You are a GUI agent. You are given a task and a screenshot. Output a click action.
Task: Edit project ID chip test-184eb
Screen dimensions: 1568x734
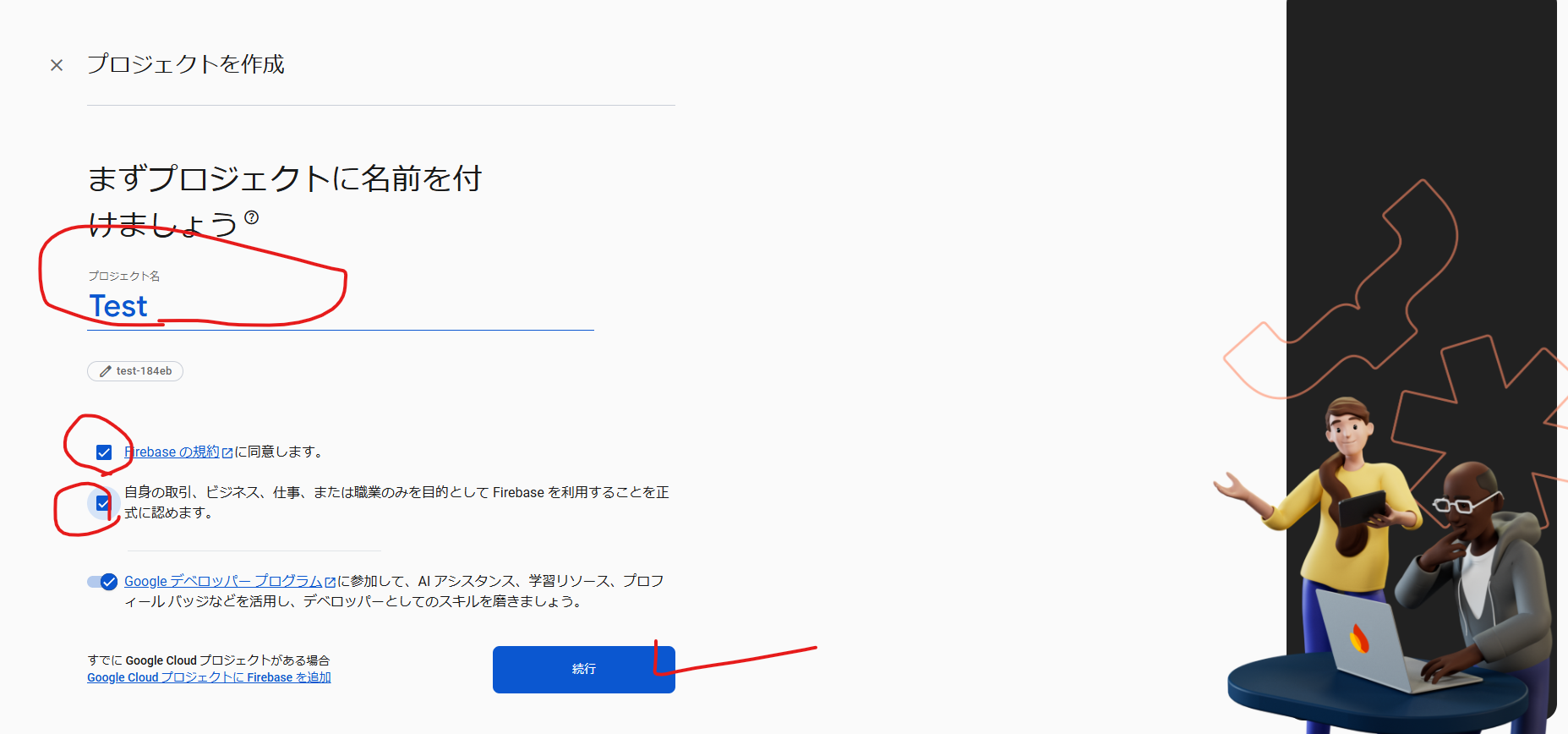point(135,371)
